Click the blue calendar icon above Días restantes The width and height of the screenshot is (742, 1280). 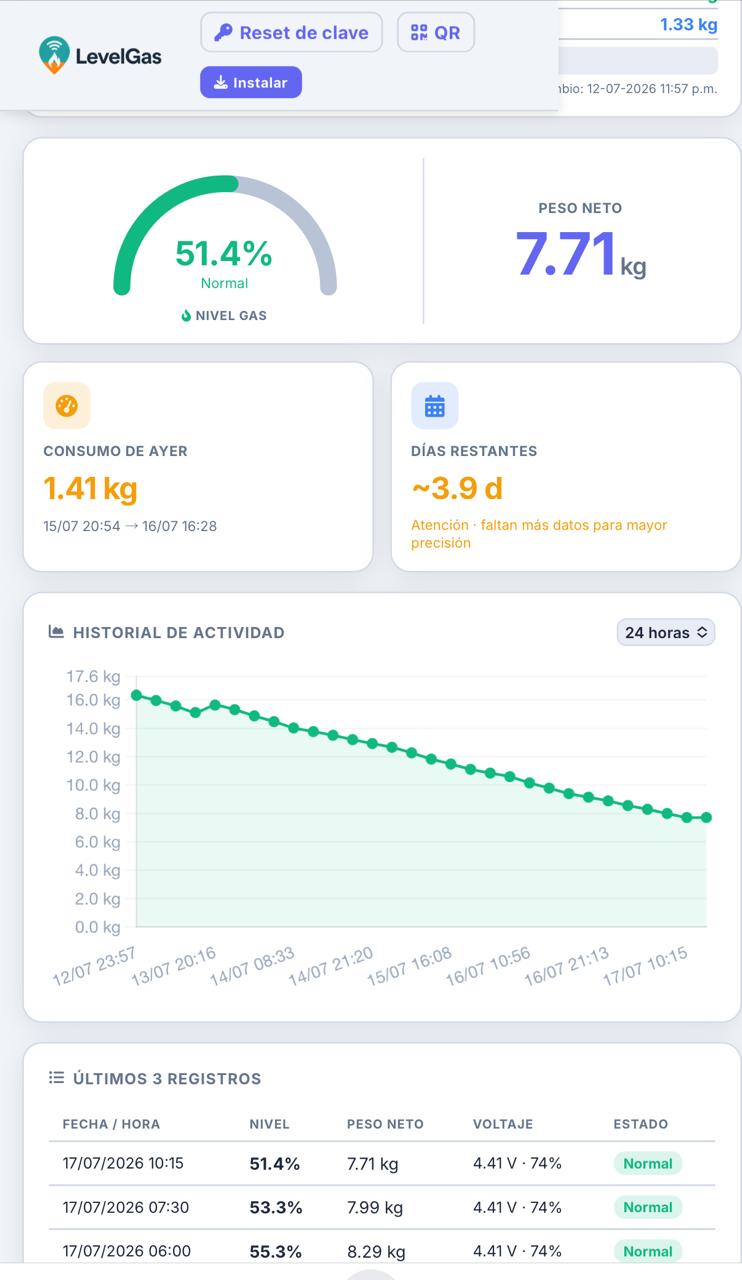(435, 406)
